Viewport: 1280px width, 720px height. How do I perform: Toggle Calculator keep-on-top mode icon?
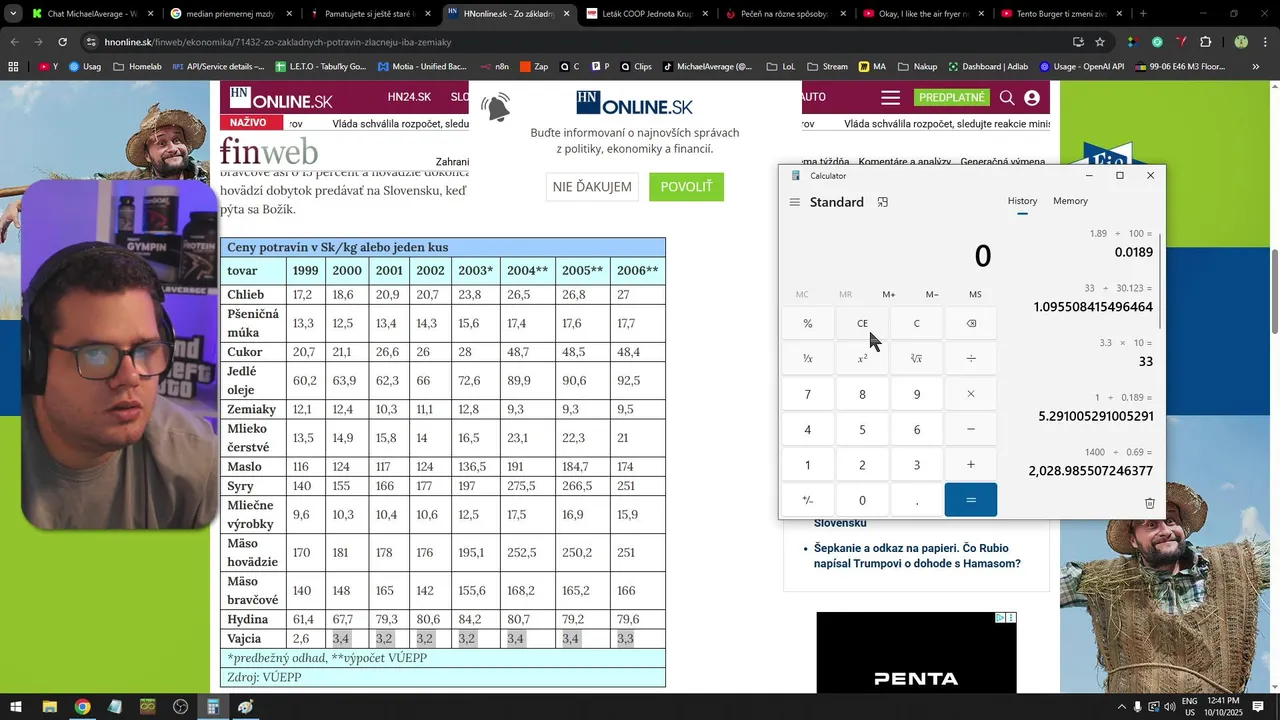883,202
